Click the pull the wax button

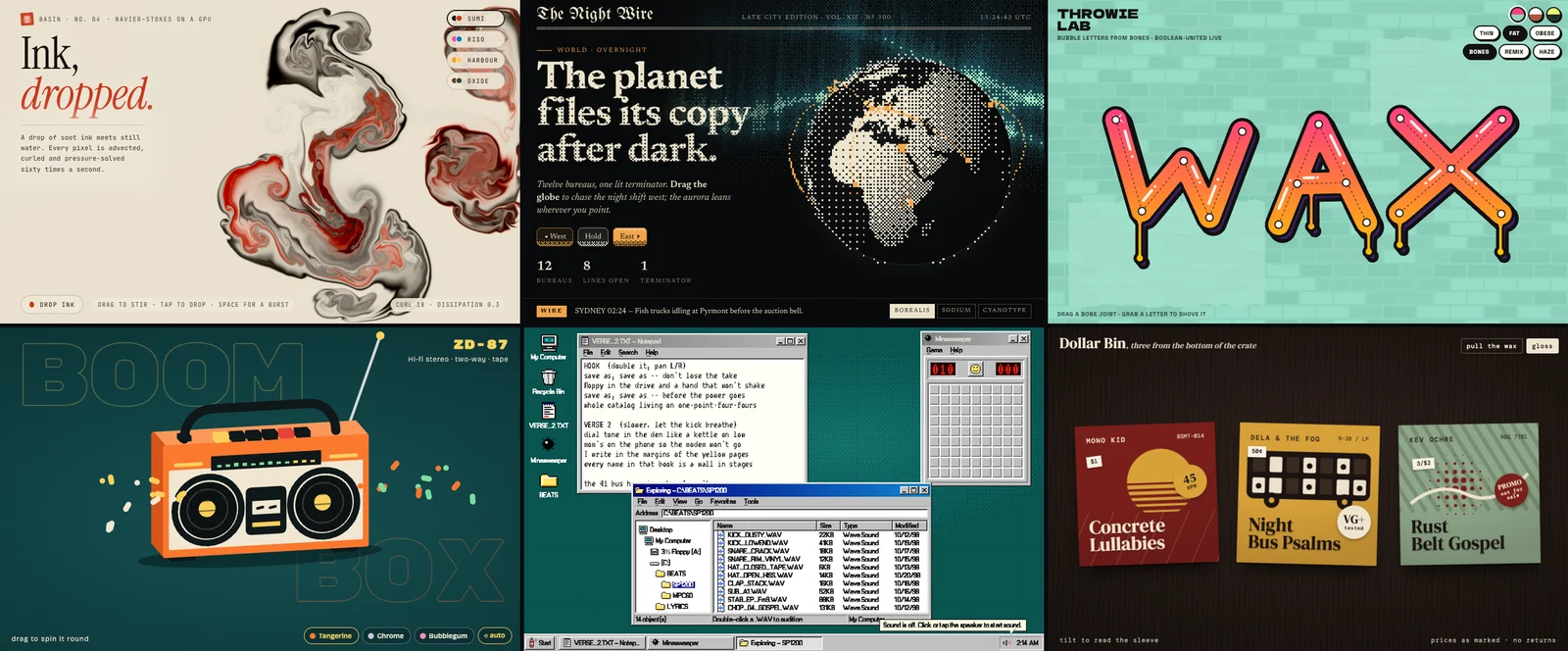(1492, 346)
